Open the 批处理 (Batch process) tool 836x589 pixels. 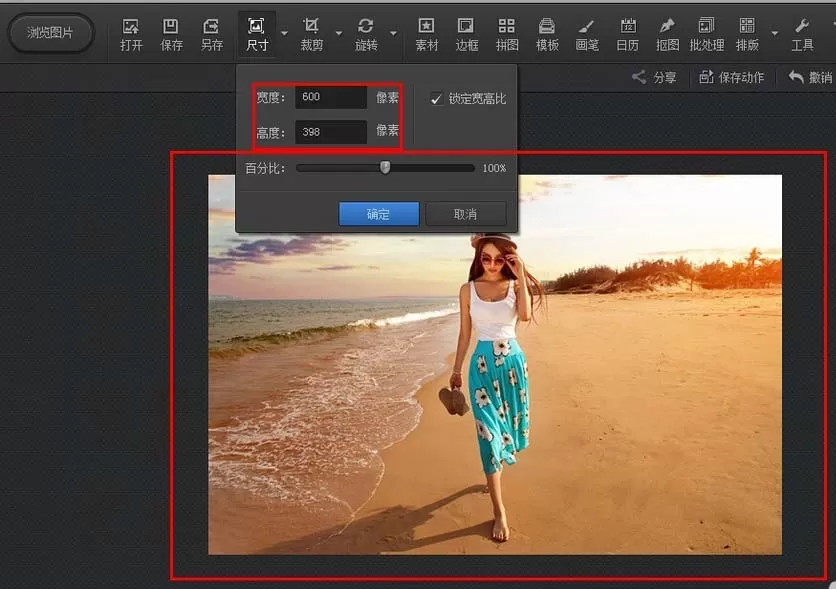coord(706,35)
